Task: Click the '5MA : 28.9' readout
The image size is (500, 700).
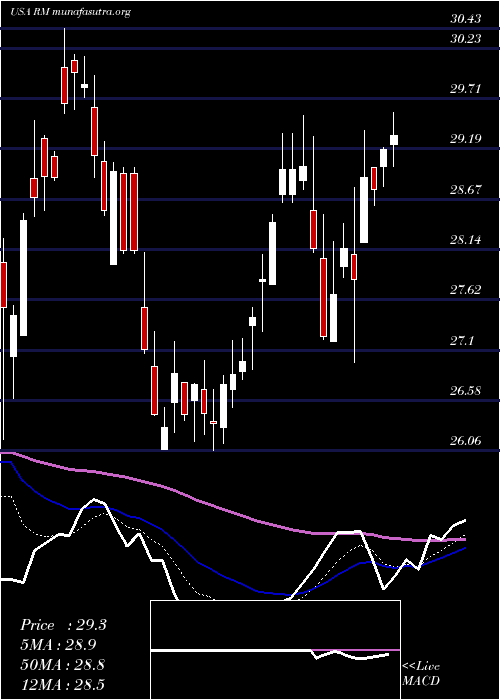Action: coord(58,645)
